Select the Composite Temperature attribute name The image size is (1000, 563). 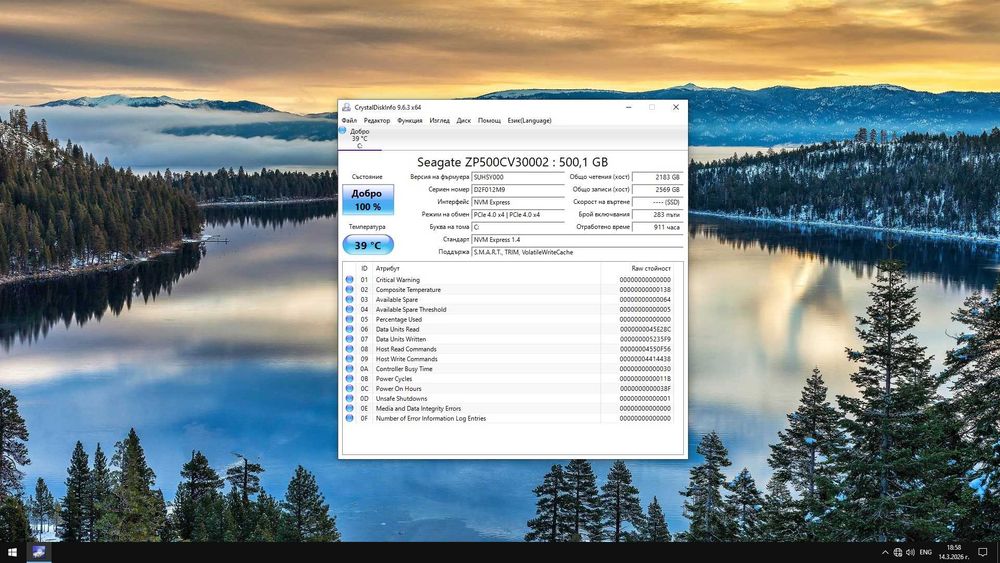coord(408,289)
